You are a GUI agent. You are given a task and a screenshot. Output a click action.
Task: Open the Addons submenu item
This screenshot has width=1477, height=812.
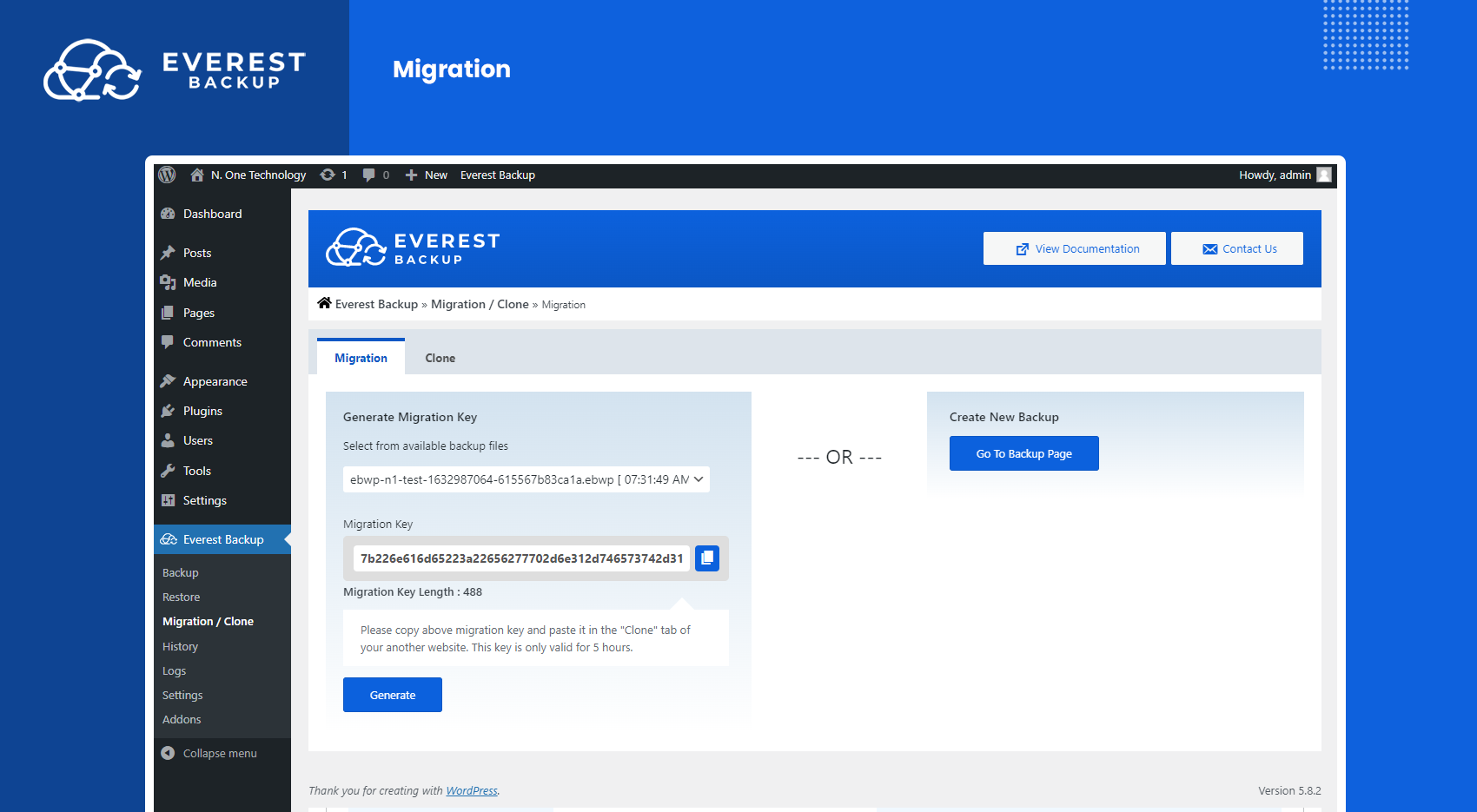(182, 719)
